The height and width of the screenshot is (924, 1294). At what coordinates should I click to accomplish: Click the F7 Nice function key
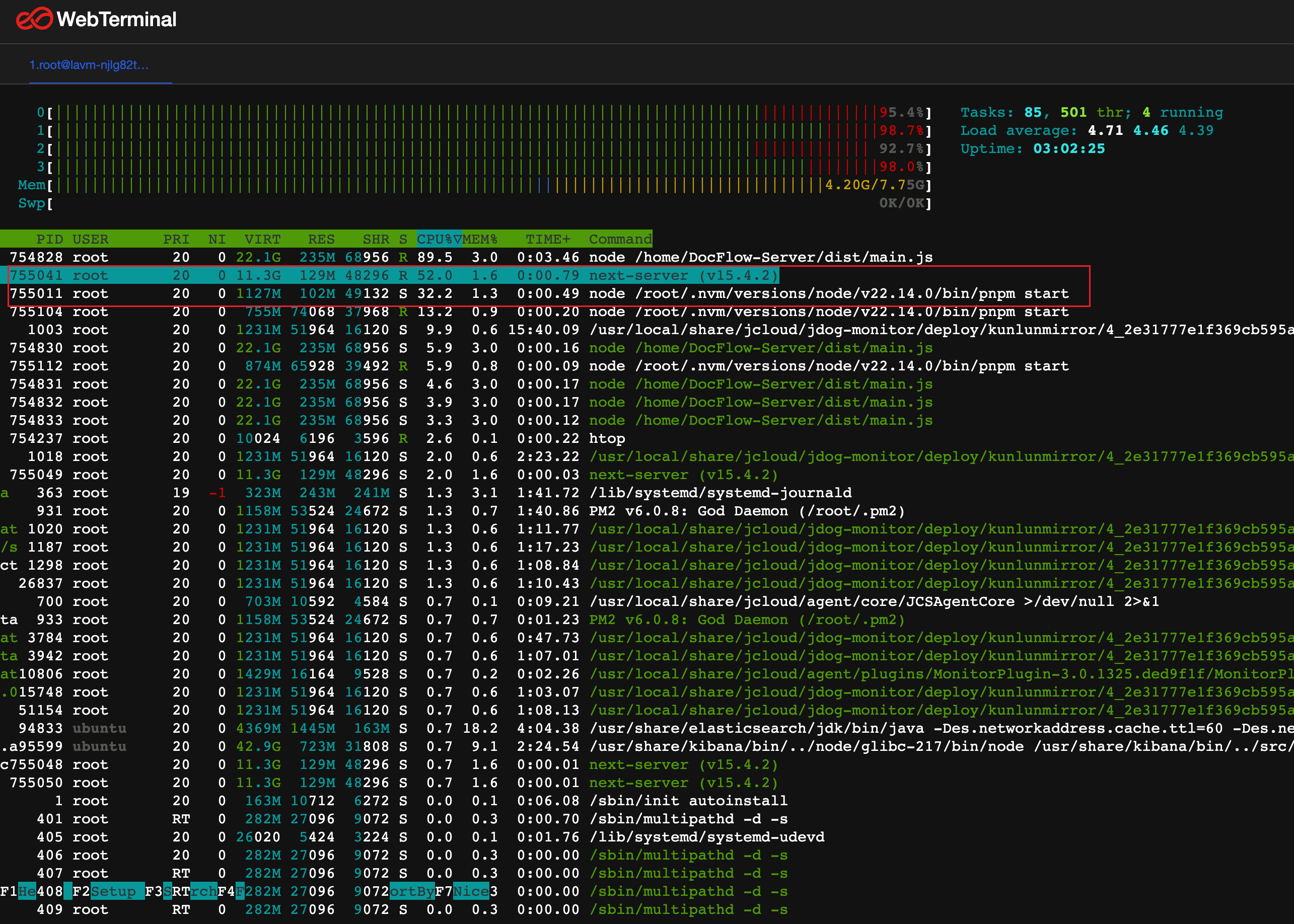coord(470,891)
